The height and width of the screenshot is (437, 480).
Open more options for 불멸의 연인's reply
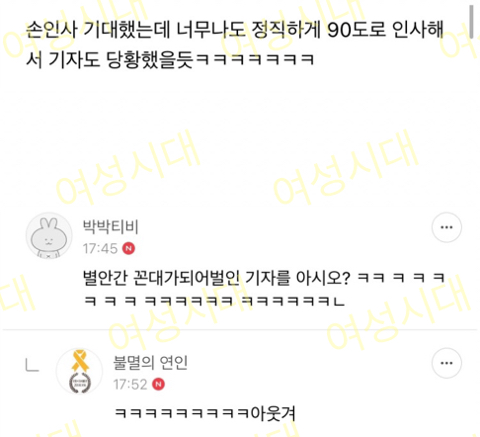(447, 363)
